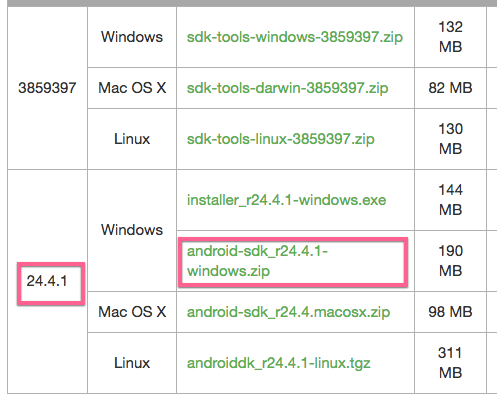The height and width of the screenshot is (399, 497).
Task: Select the 130 MB size cell
Action: click(x=450, y=139)
